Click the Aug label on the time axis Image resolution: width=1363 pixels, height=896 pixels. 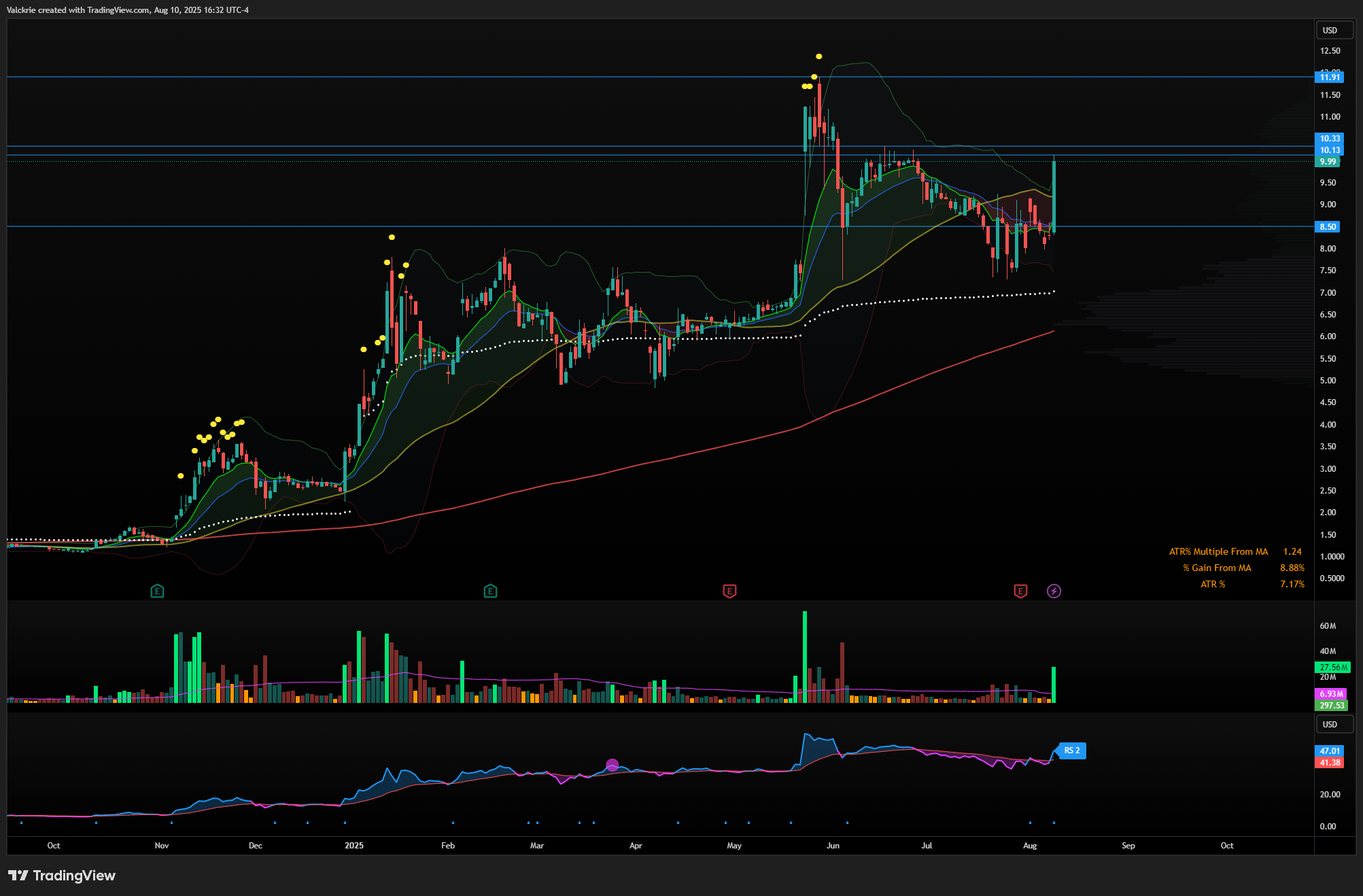(1029, 846)
